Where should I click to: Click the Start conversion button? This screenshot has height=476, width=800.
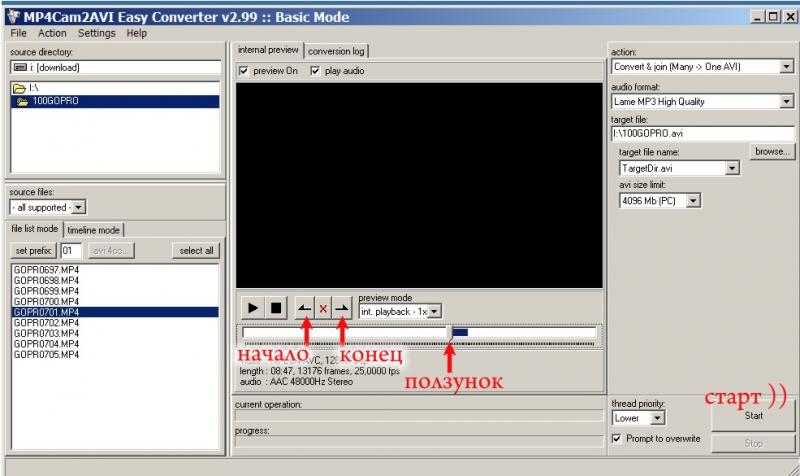coord(753,416)
